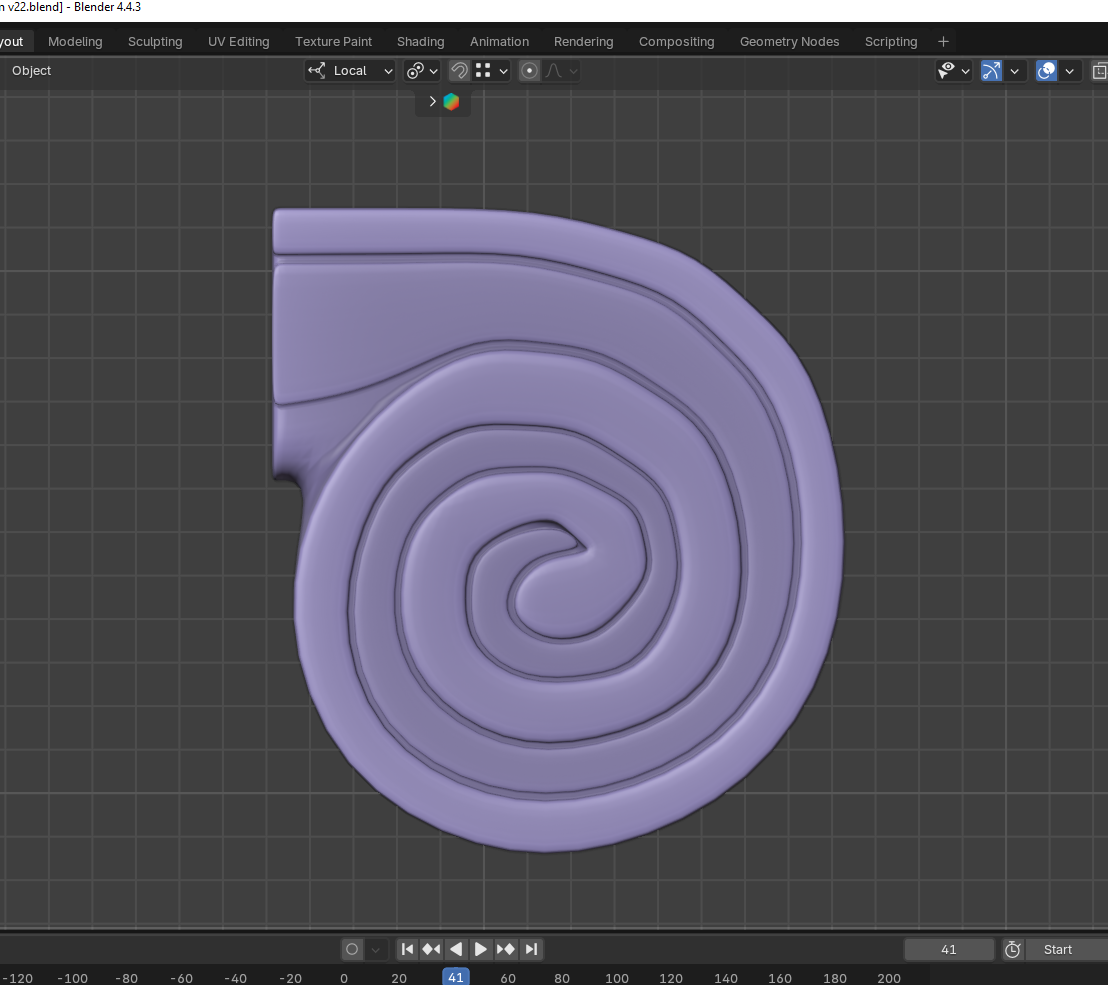Image resolution: width=1108 pixels, height=985 pixels.
Task: Open the Geometry Nodes workspace tab
Action: coord(789,41)
